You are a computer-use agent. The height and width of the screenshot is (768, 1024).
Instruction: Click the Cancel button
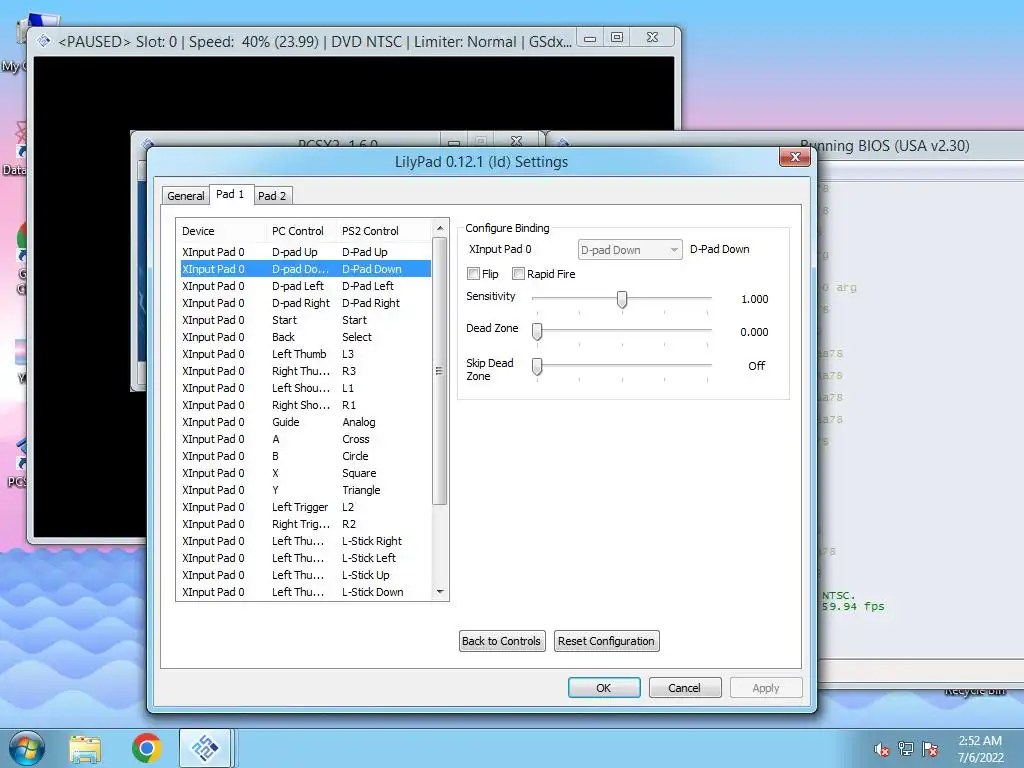tap(684, 688)
